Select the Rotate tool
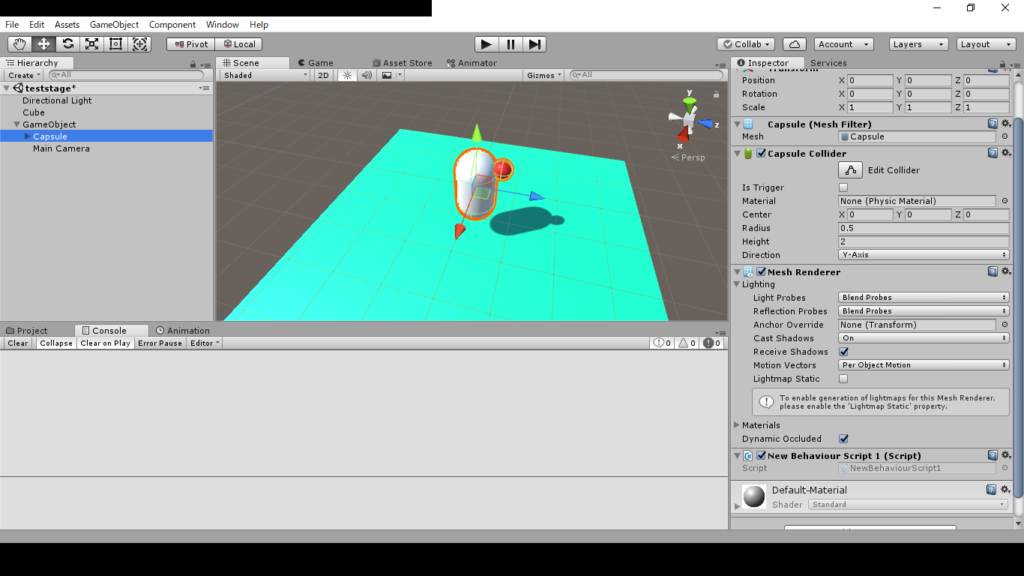This screenshot has height=576, width=1024. tap(68, 44)
